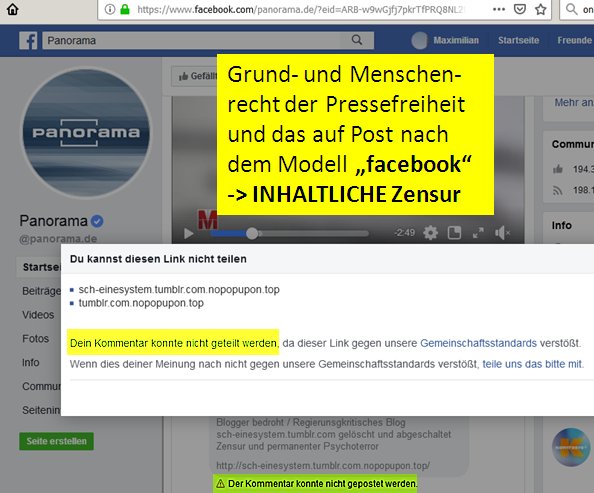This screenshot has height=493, width=594.
Task: Open Startseite in the top navigation
Action: 518,40
